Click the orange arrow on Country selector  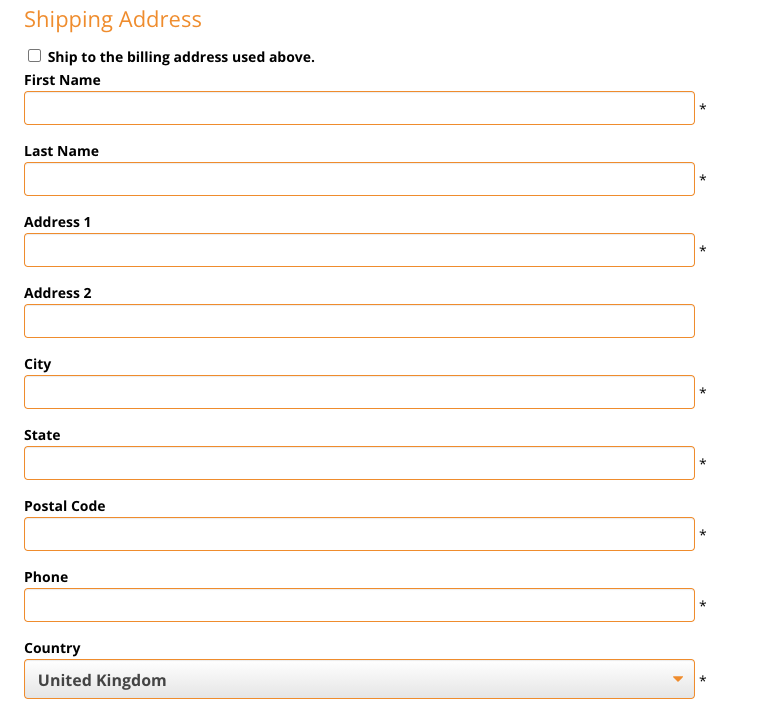point(678,679)
